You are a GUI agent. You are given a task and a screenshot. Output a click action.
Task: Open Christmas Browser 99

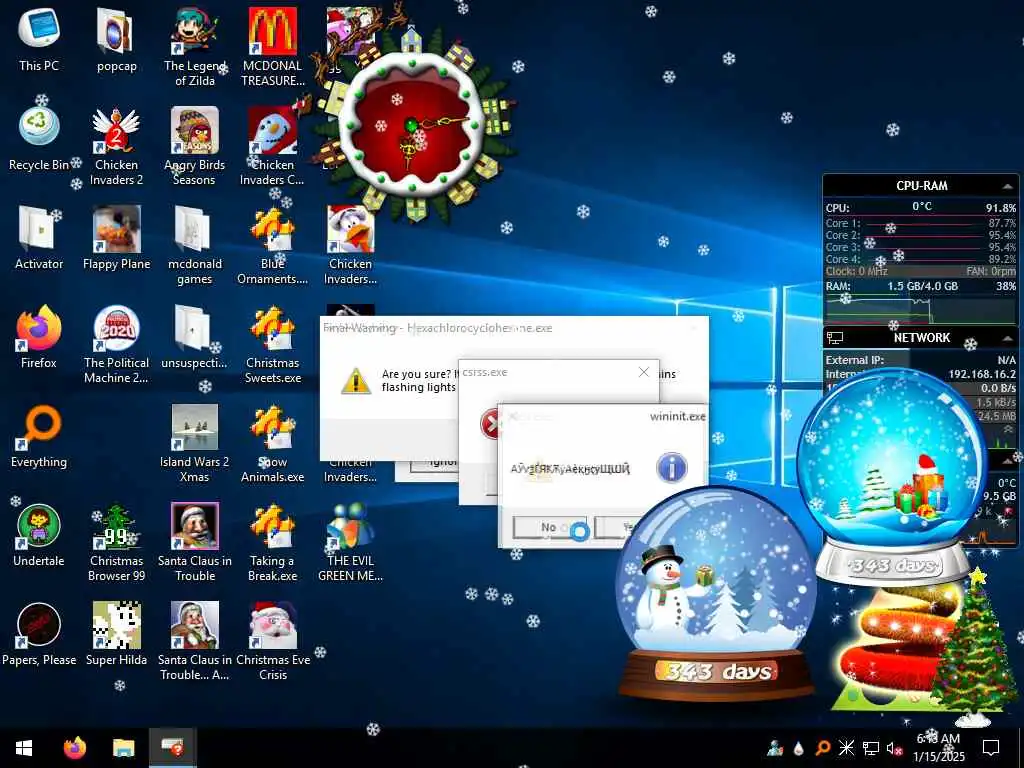116,543
